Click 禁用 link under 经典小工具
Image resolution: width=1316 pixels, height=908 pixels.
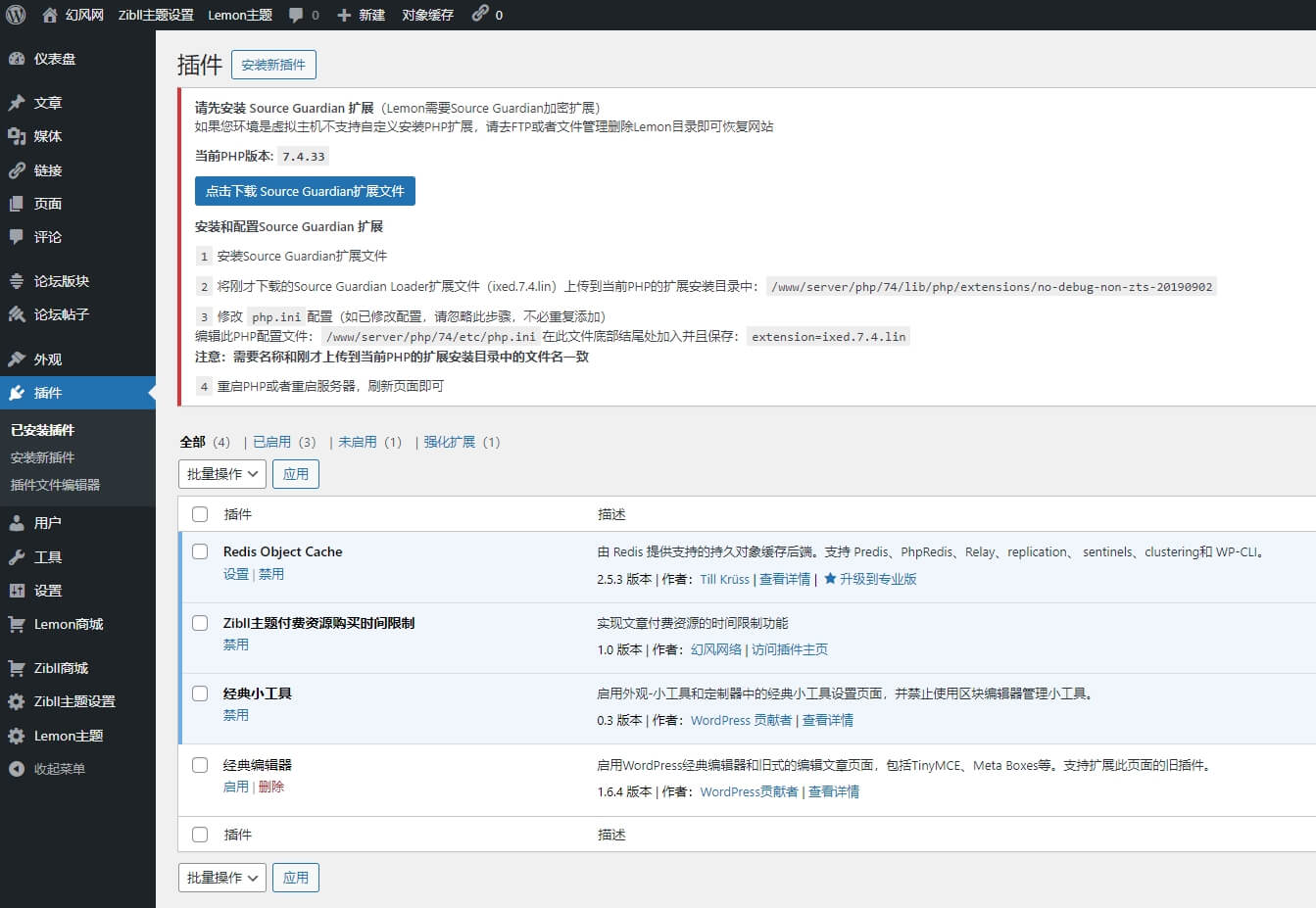point(236,715)
